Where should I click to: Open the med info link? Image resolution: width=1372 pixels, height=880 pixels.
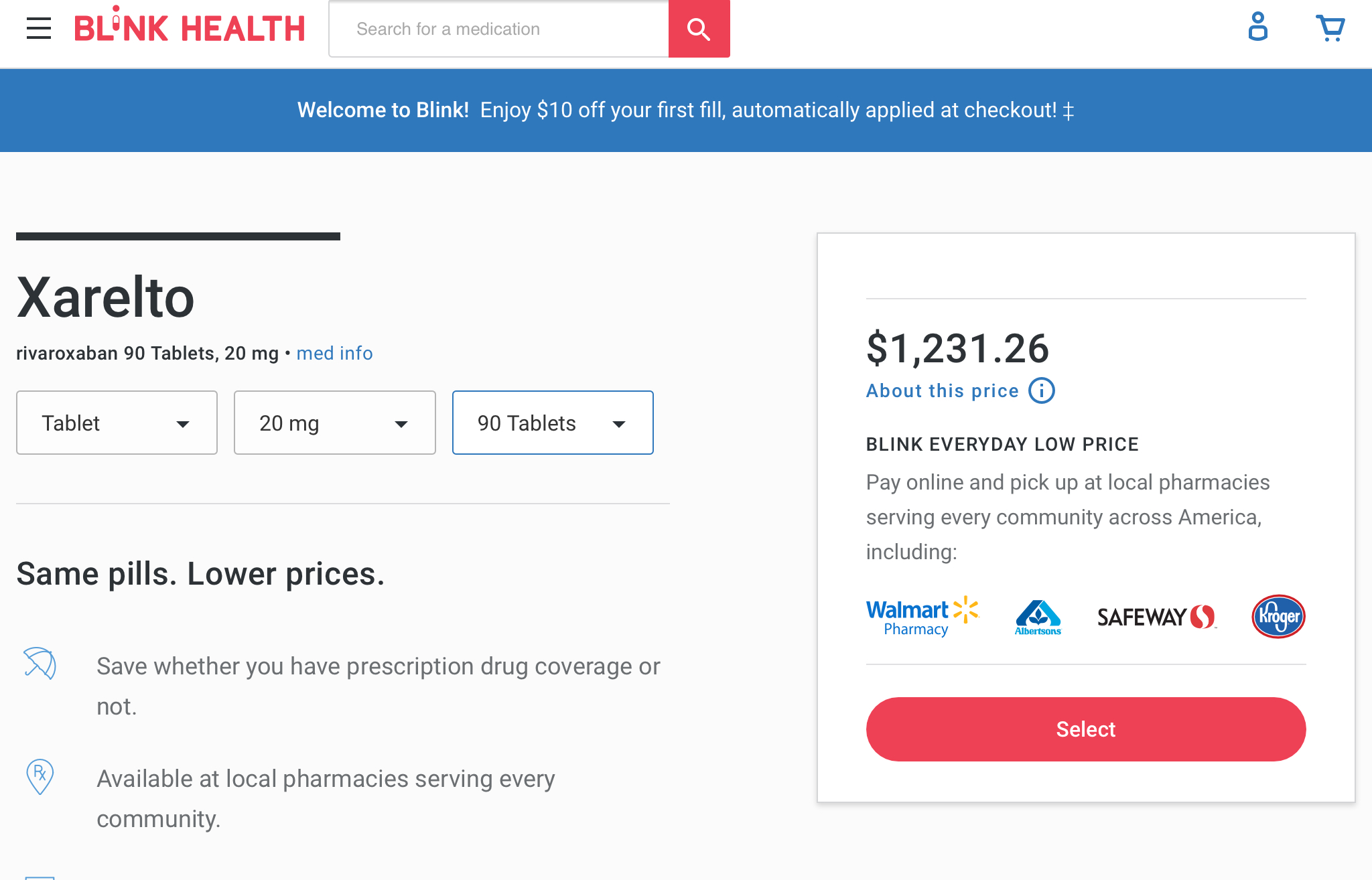(334, 353)
